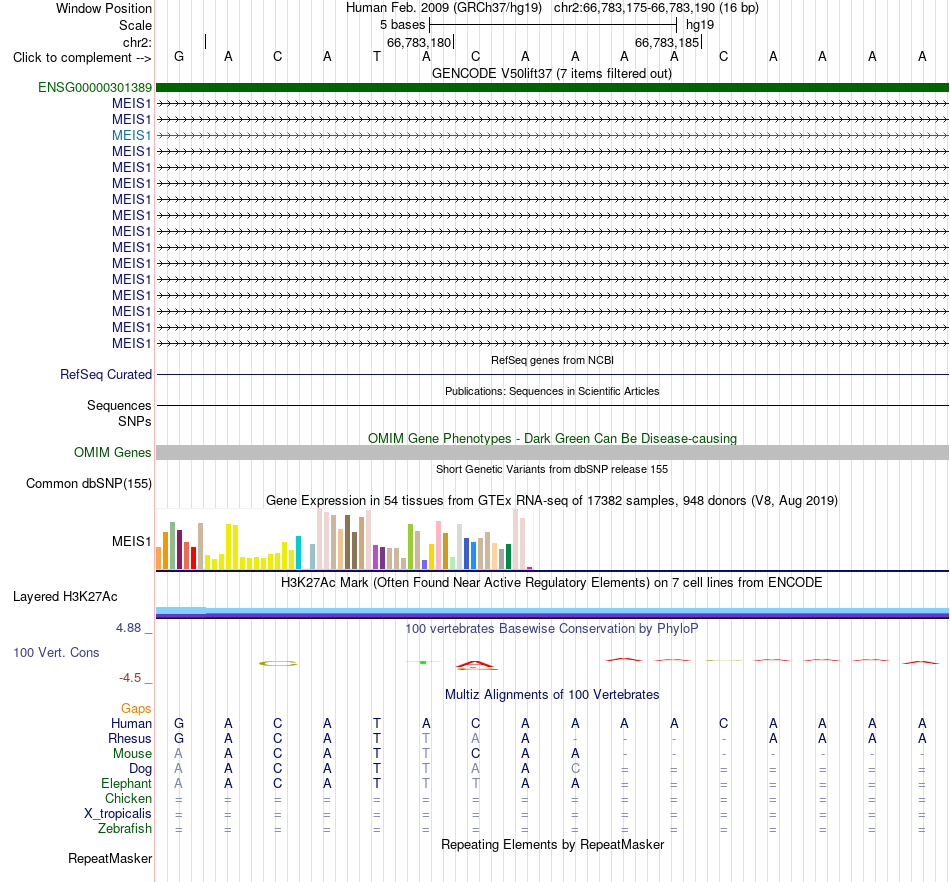Viewport: 950px width, 882px height.
Task: Select the '5 bases' scale bar label
Action: [x=403, y=25]
